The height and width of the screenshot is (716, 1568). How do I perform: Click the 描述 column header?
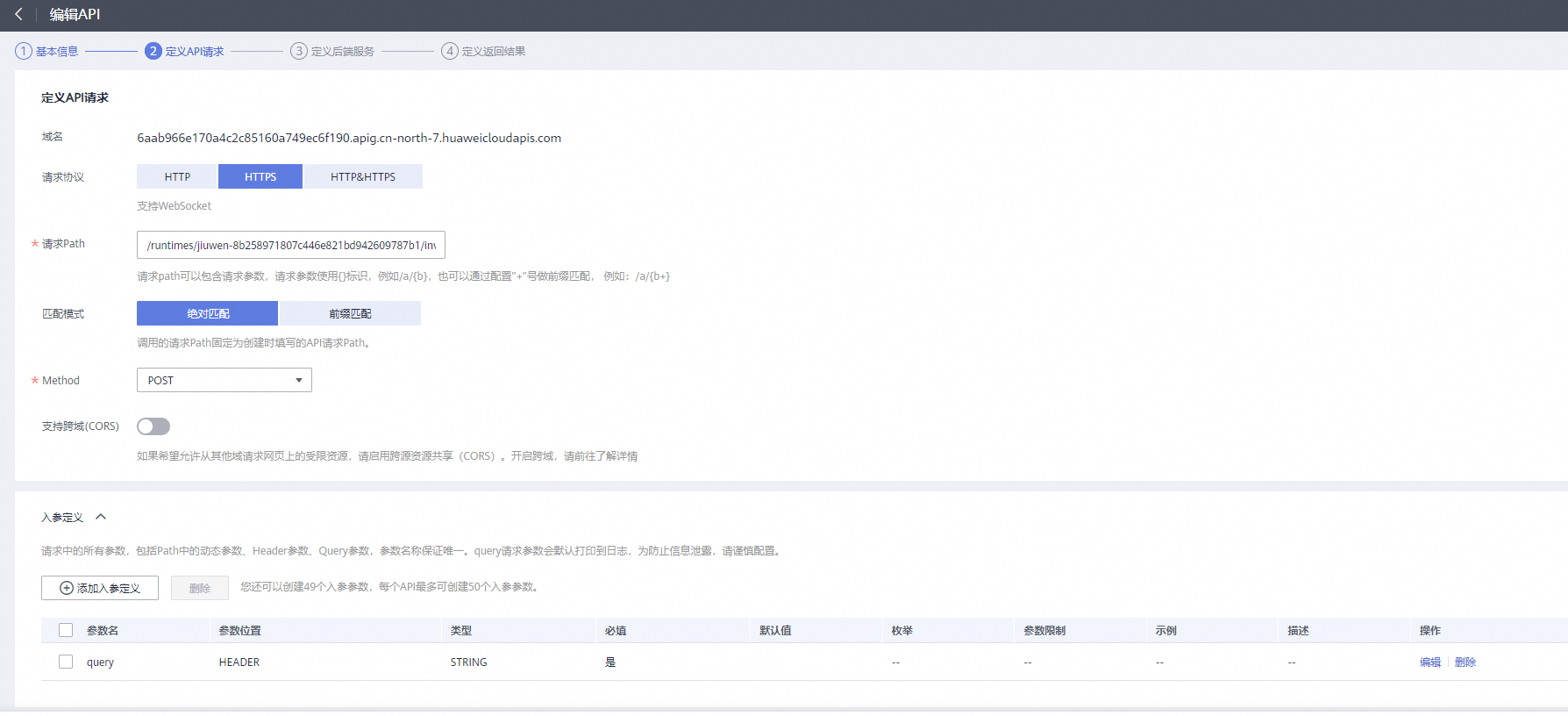click(x=1299, y=631)
